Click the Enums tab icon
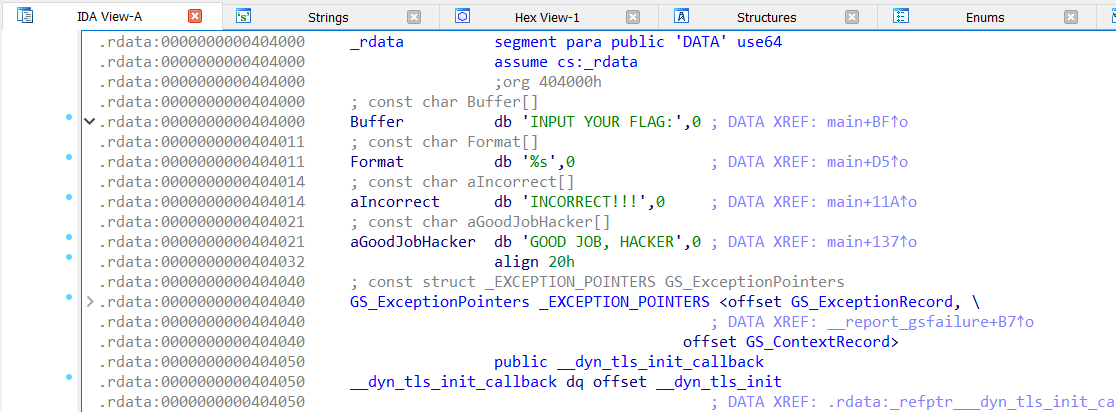The height and width of the screenshot is (412, 1116). click(x=900, y=16)
